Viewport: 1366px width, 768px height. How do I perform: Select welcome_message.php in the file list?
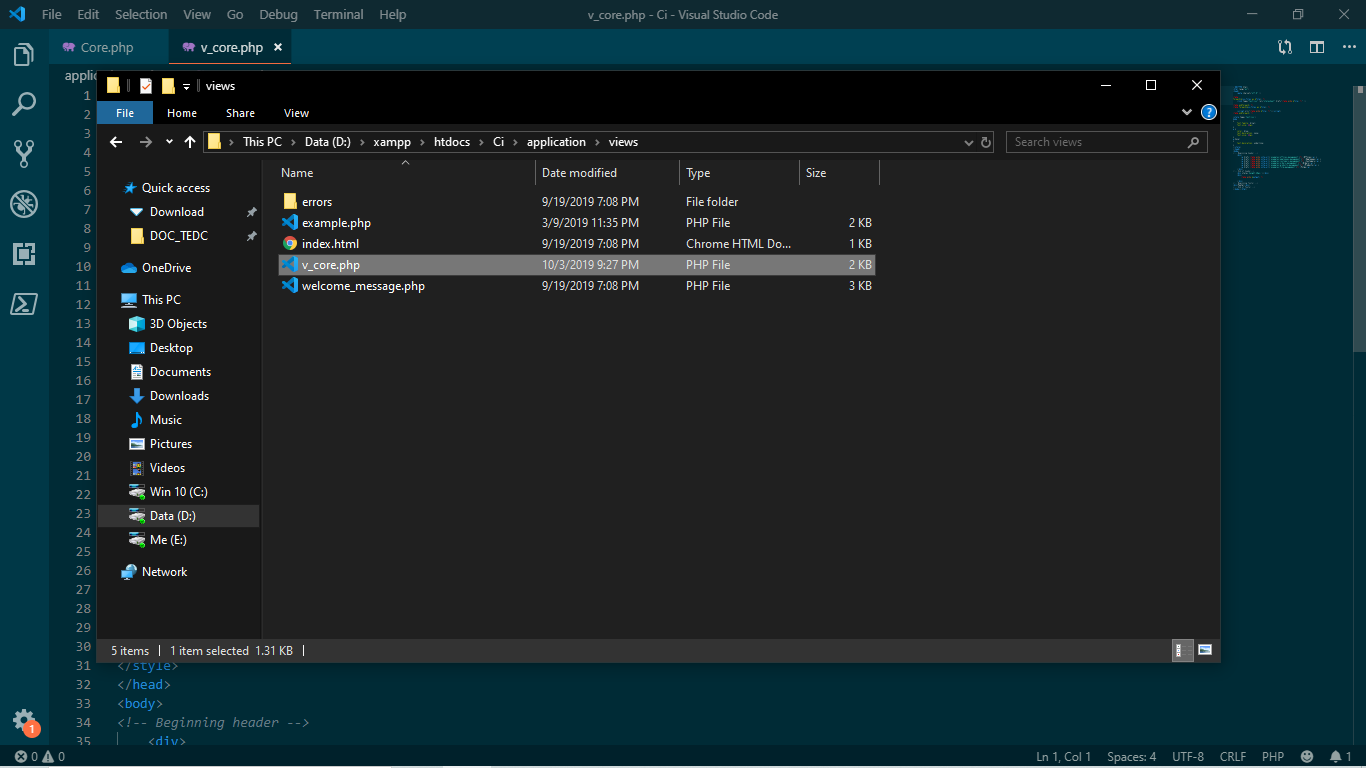click(x=577, y=286)
